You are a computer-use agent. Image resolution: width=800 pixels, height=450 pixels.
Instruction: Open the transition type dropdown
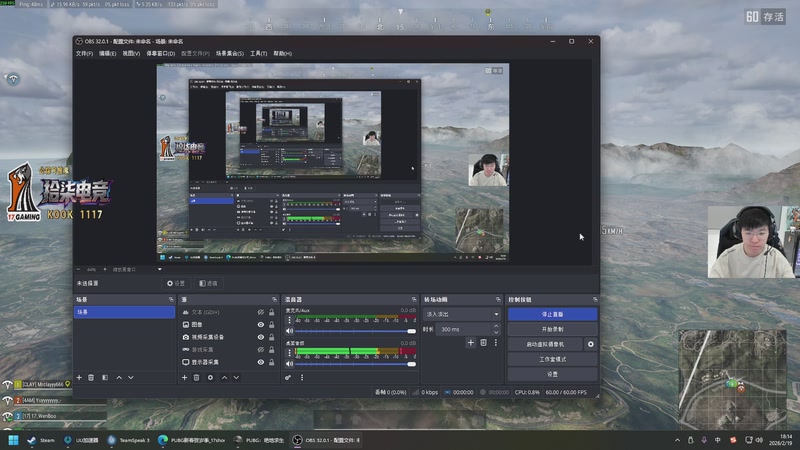coord(462,314)
